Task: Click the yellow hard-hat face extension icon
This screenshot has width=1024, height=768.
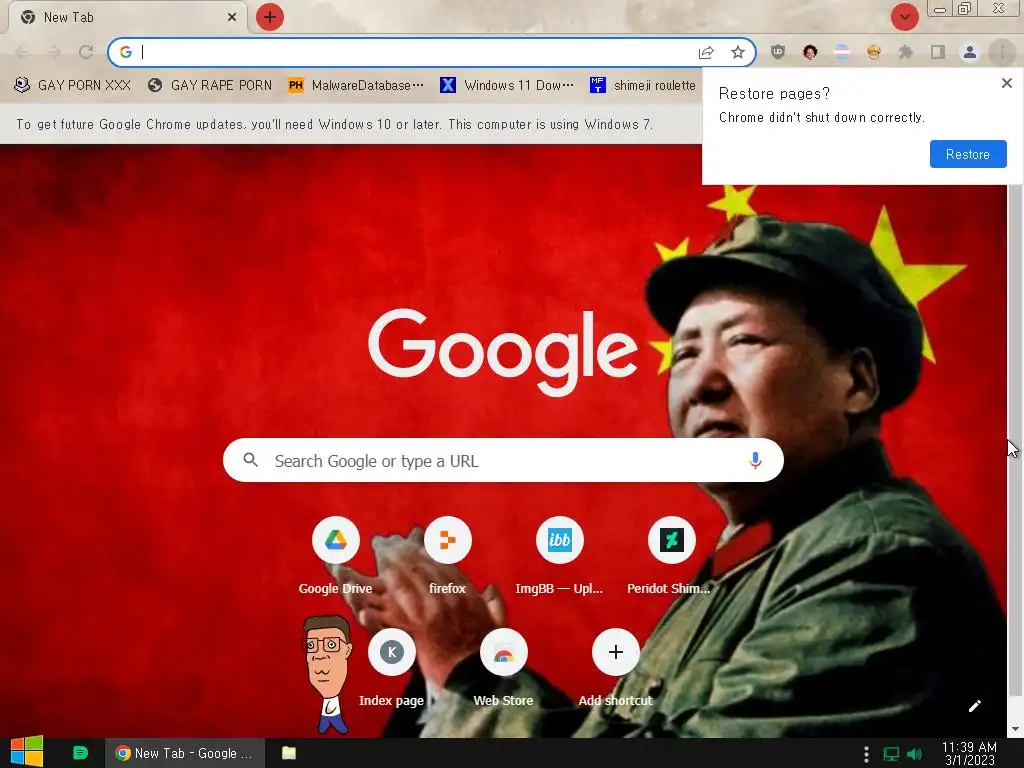Action: click(x=874, y=52)
